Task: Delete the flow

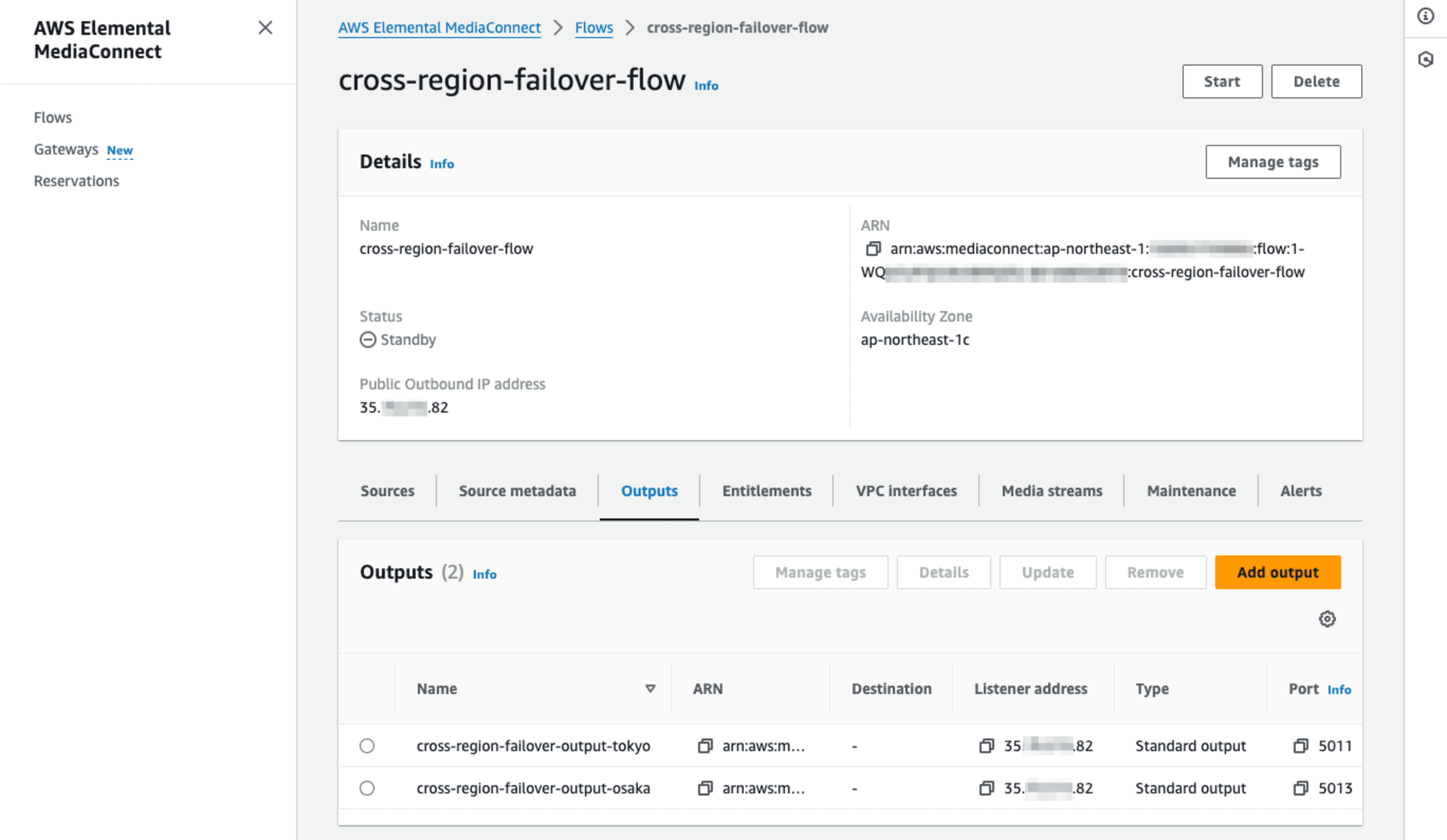Action: coord(1316,81)
